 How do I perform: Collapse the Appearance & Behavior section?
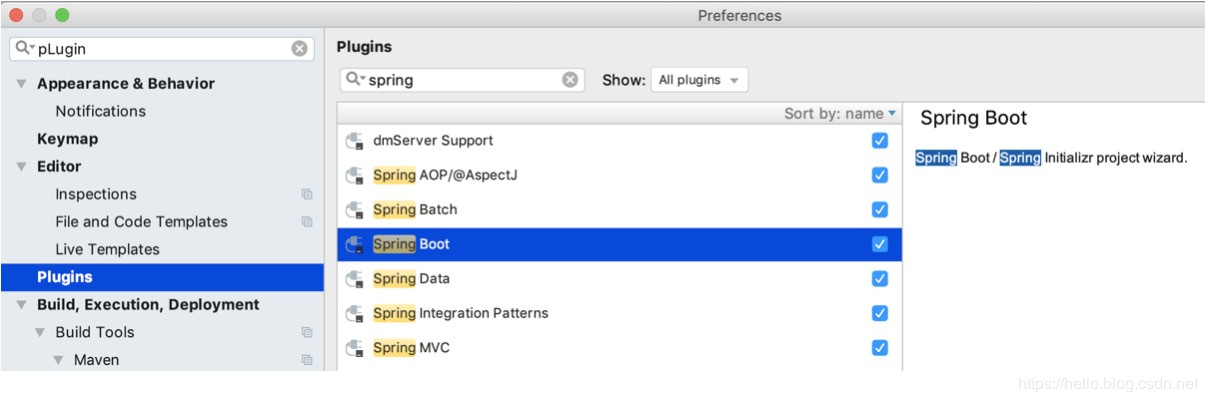[22, 84]
